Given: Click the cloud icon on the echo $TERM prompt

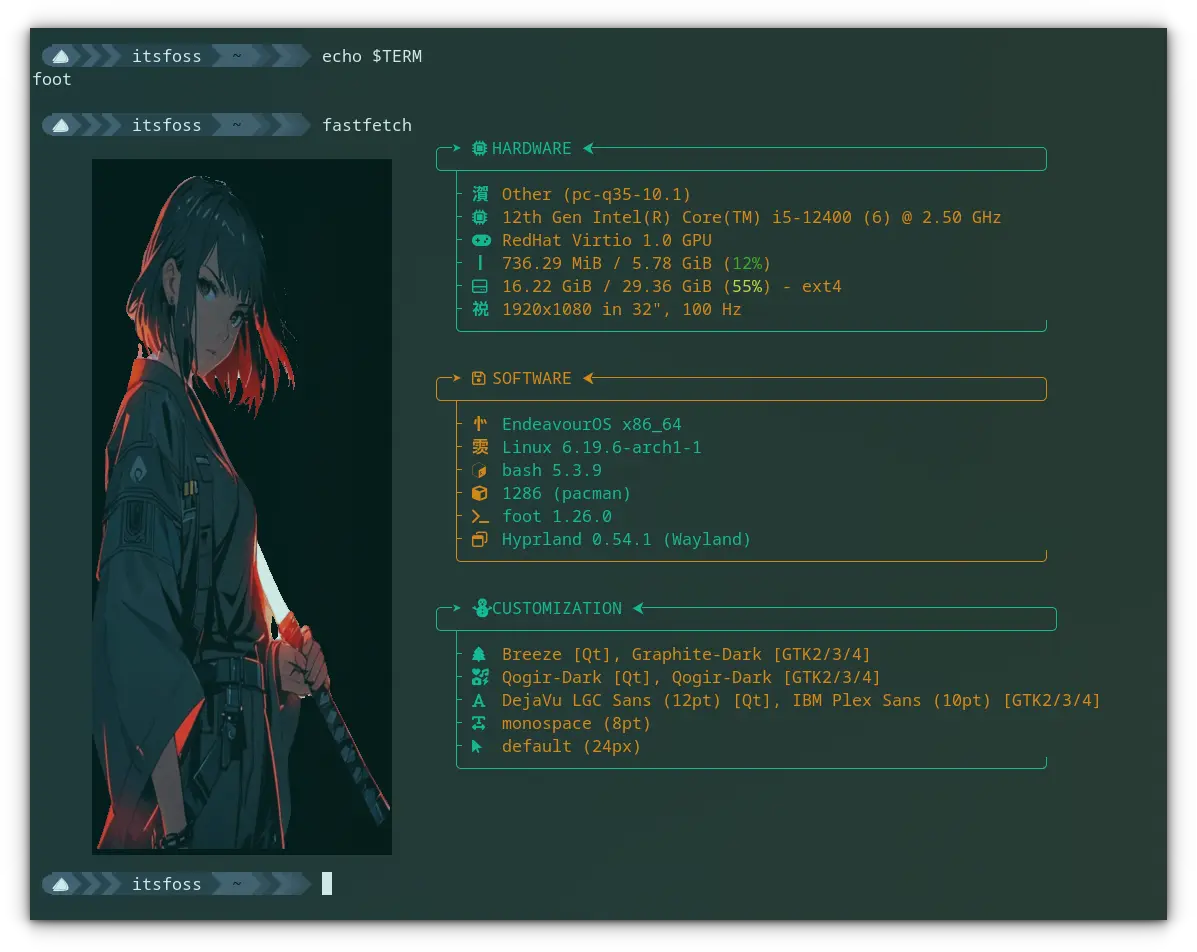Looking at the screenshot, I should [x=61, y=56].
